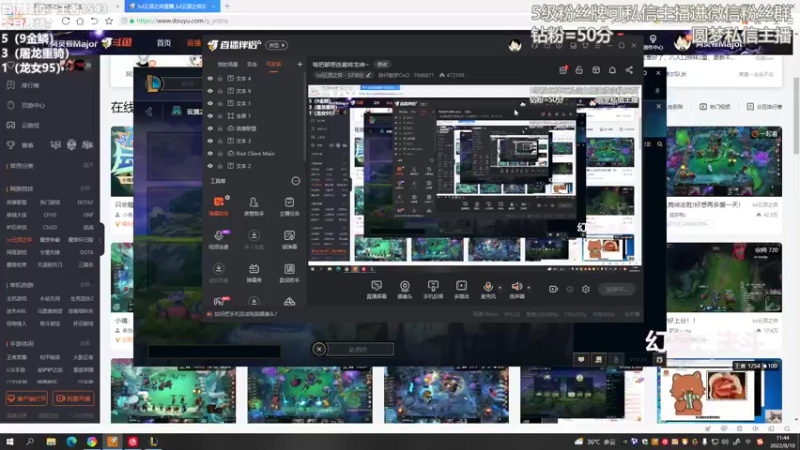Click the record video icon beside settings
The width and height of the screenshot is (800, 450).
(553, 289)
